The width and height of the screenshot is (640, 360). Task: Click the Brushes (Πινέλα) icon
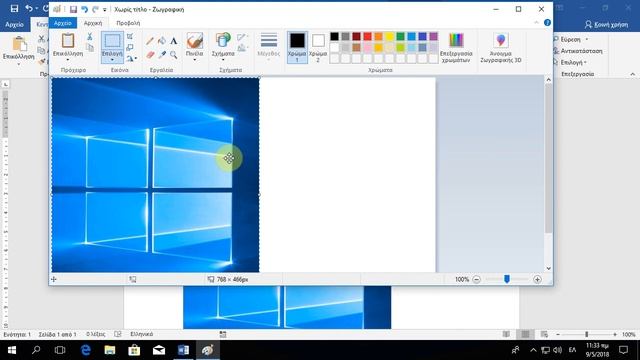pos(195,41)
